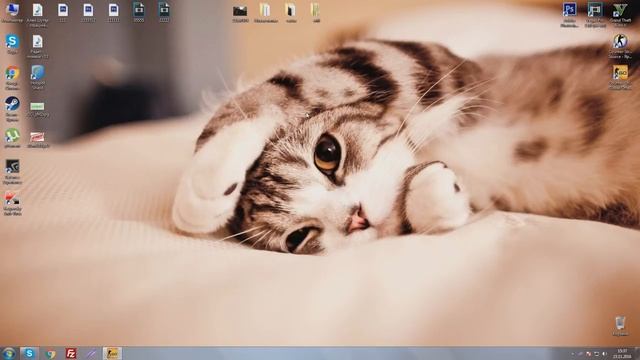The image size is (640, 360).
Task: Open the purple feather app in the taskbar
Action: pyautogui.click(x=91, y=354)
